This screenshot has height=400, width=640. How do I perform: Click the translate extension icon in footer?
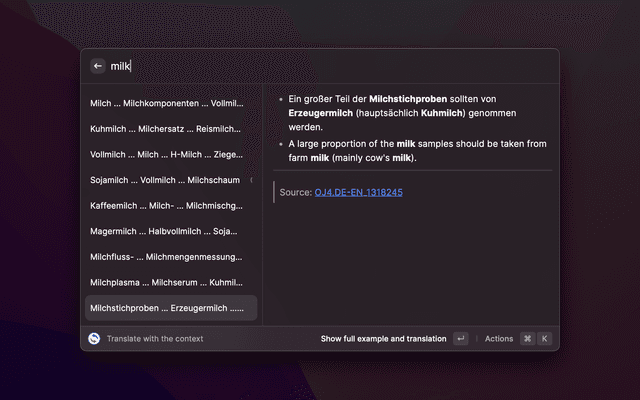[x=94, y=339]
